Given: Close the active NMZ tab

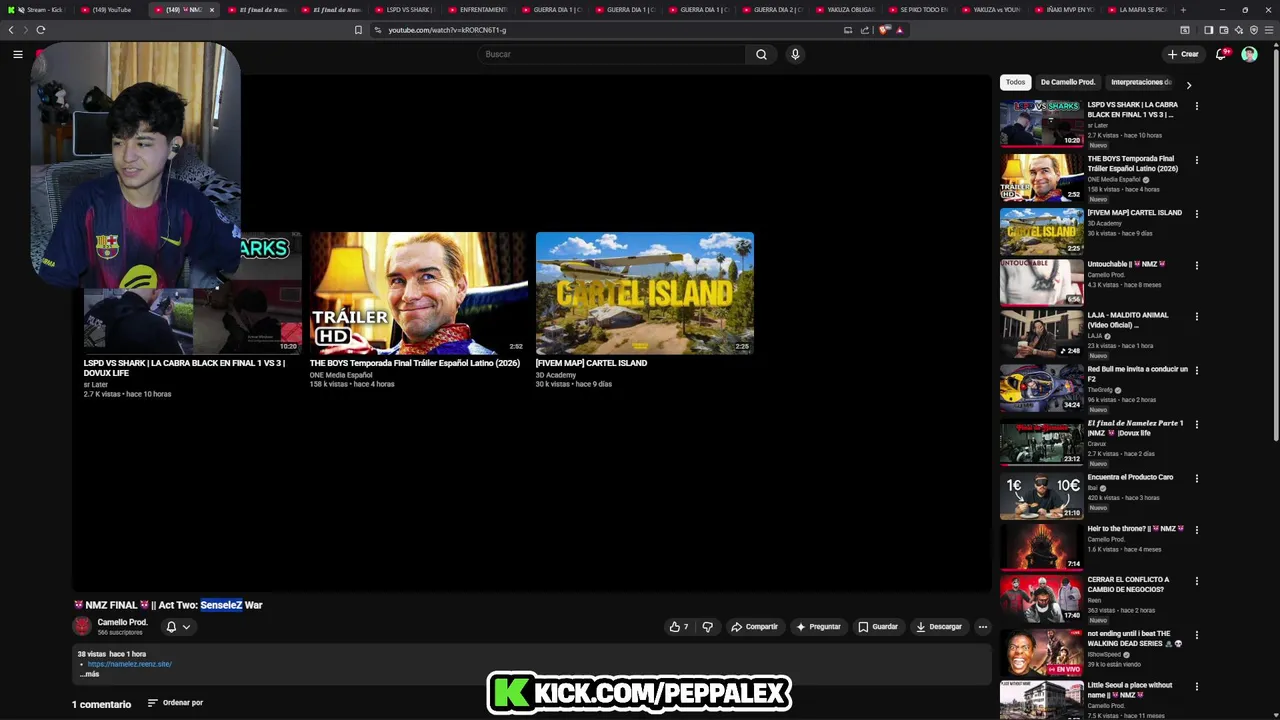Looking at the screenshot, I should click(x=211, y=10).
